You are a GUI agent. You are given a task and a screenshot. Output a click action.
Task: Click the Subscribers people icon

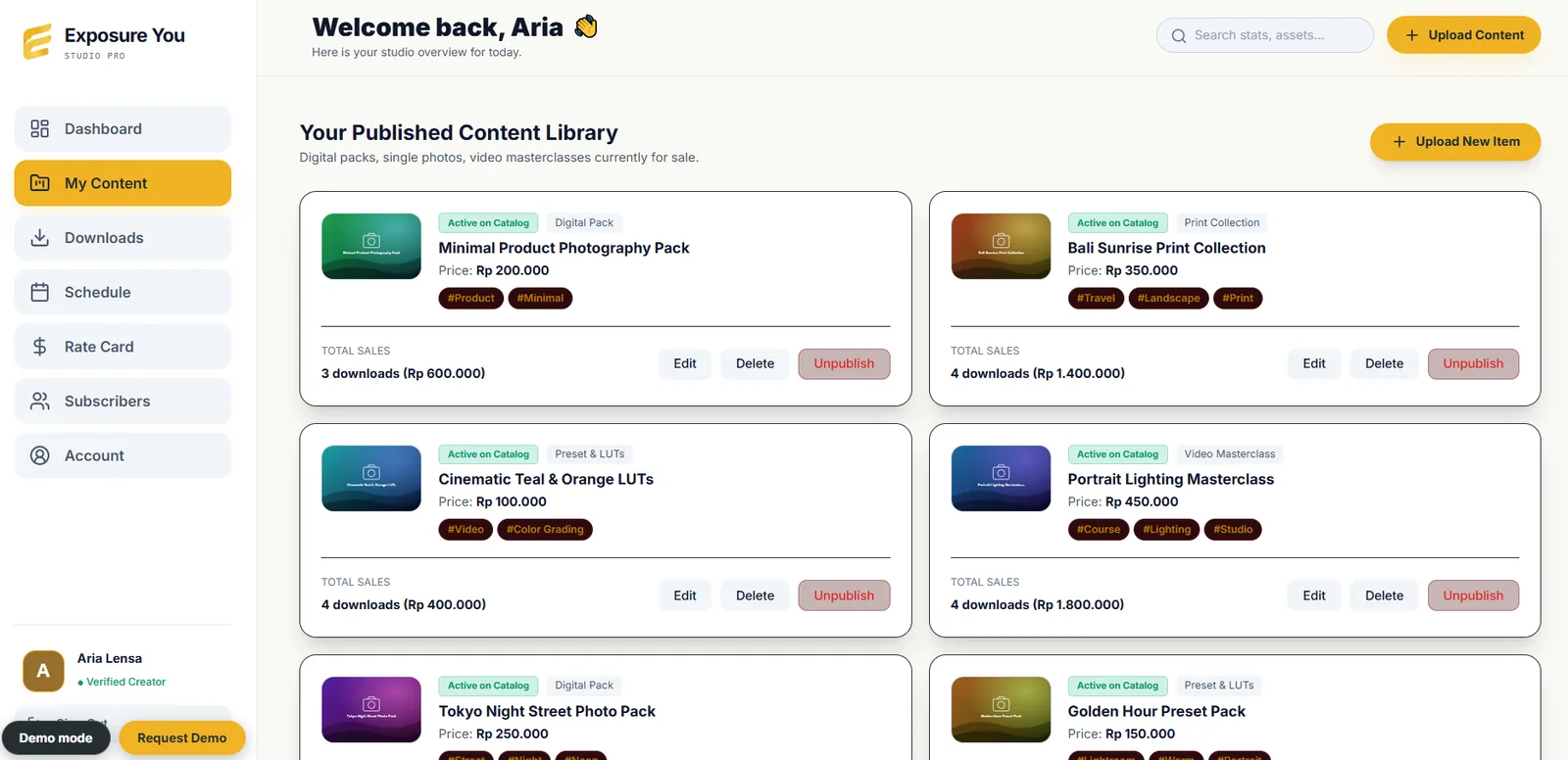tap(40, 401)
